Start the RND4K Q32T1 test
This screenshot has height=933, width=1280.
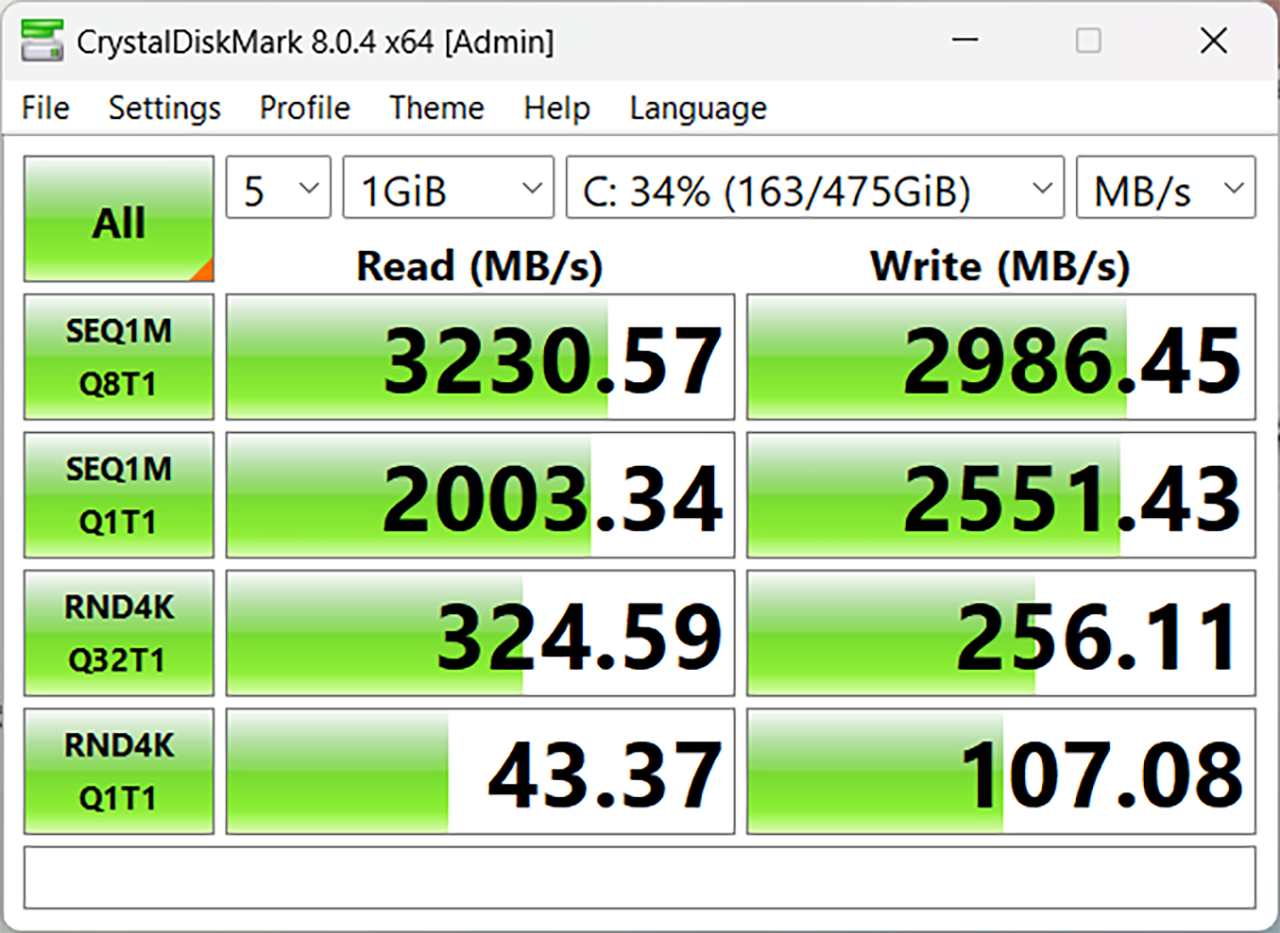click(119, 633)
